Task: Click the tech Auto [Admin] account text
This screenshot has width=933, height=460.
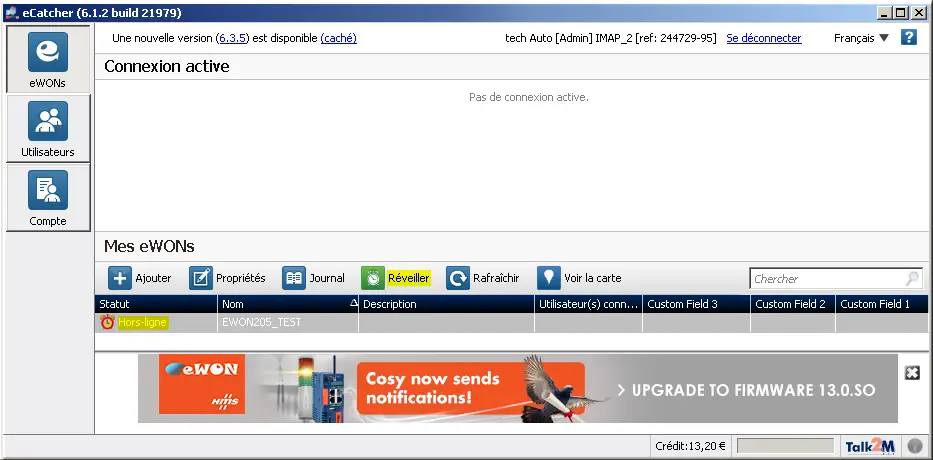Action: (x=610, y=38)
